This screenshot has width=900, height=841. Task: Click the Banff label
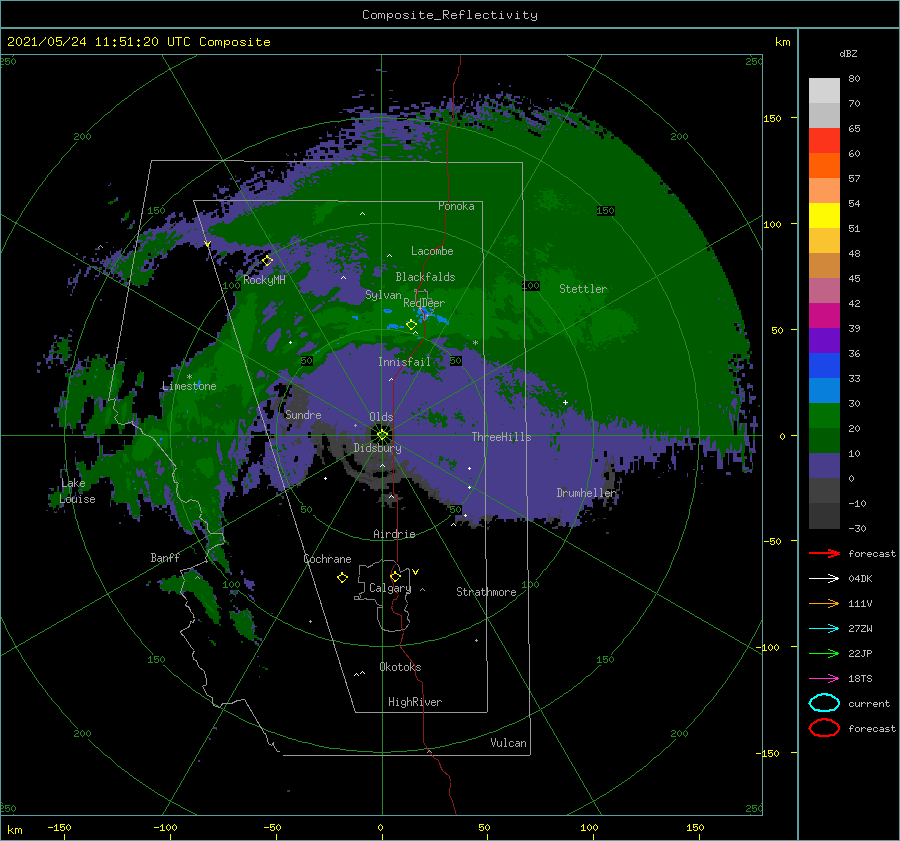click(165, 557)
